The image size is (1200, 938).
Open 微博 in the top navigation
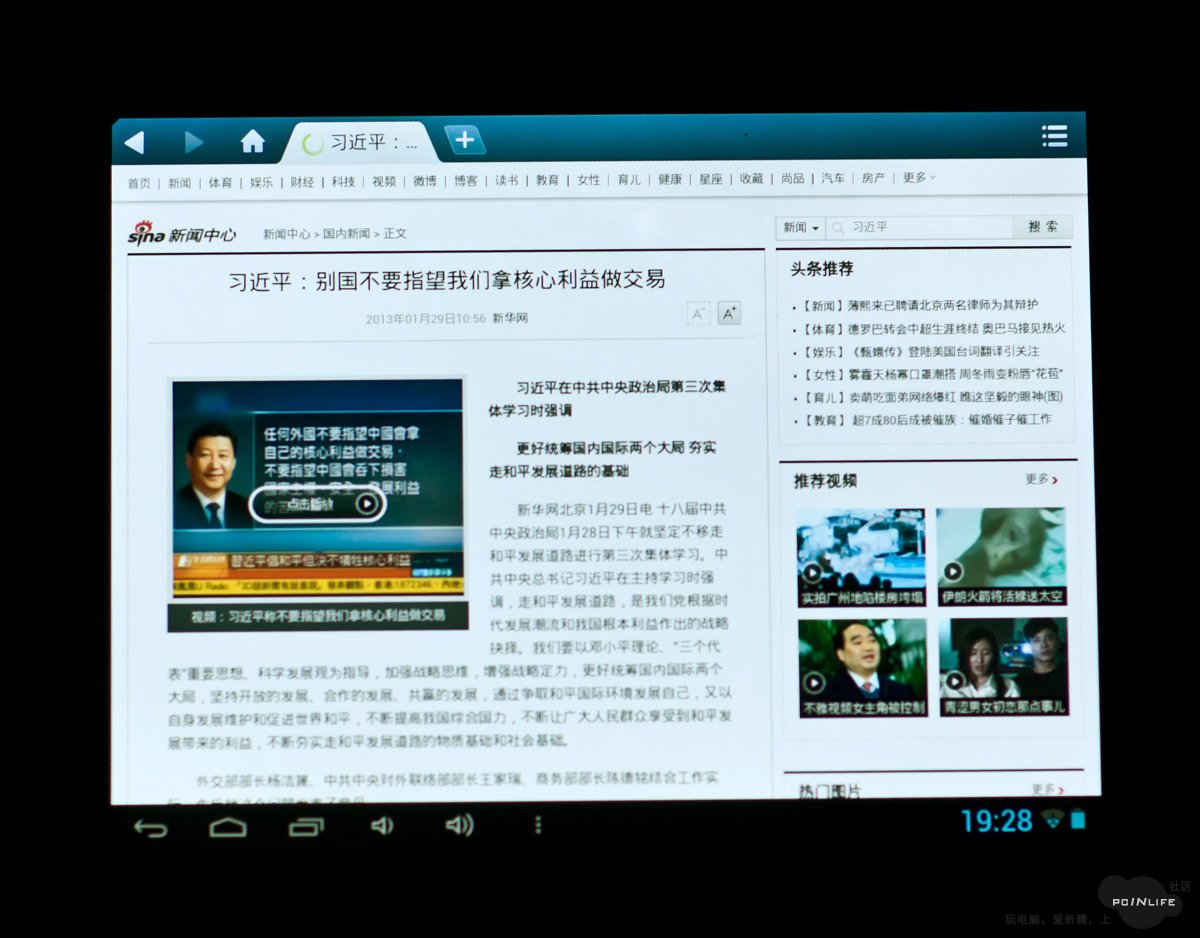(x=425, y=181)
